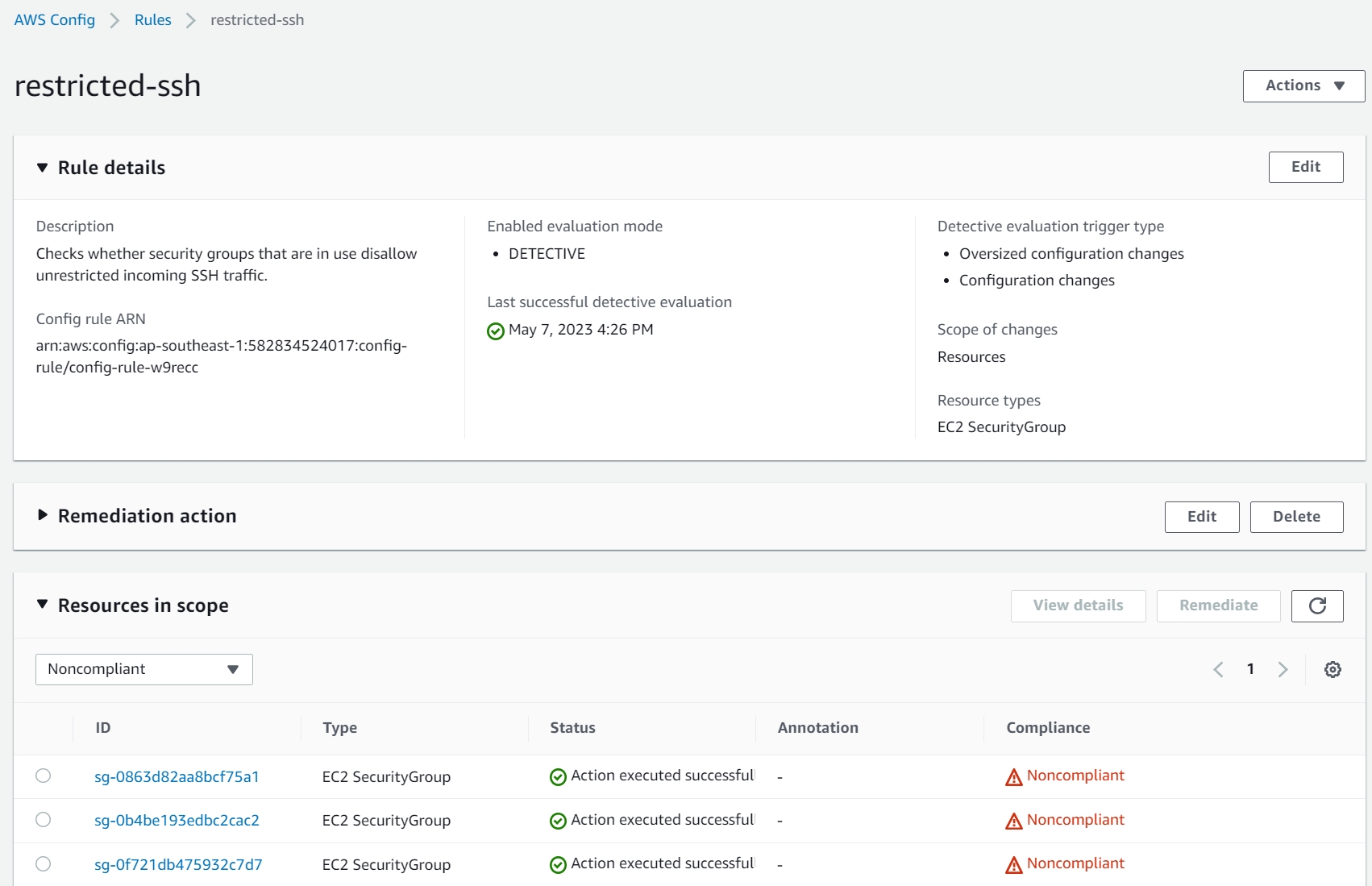
Task: Open the Actions dropdown menu
Action: pyautogui.click(x=1303, y=86)
